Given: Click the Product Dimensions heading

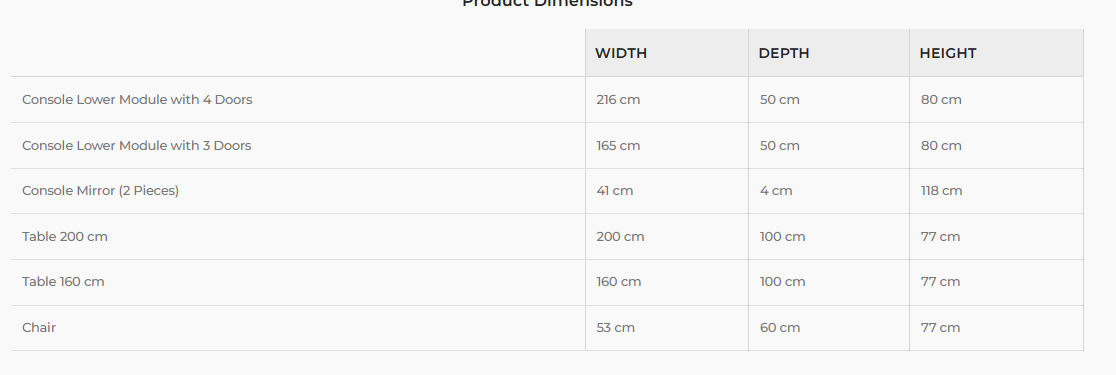Looking at the screenshot, I should click(x=547, y=3).
